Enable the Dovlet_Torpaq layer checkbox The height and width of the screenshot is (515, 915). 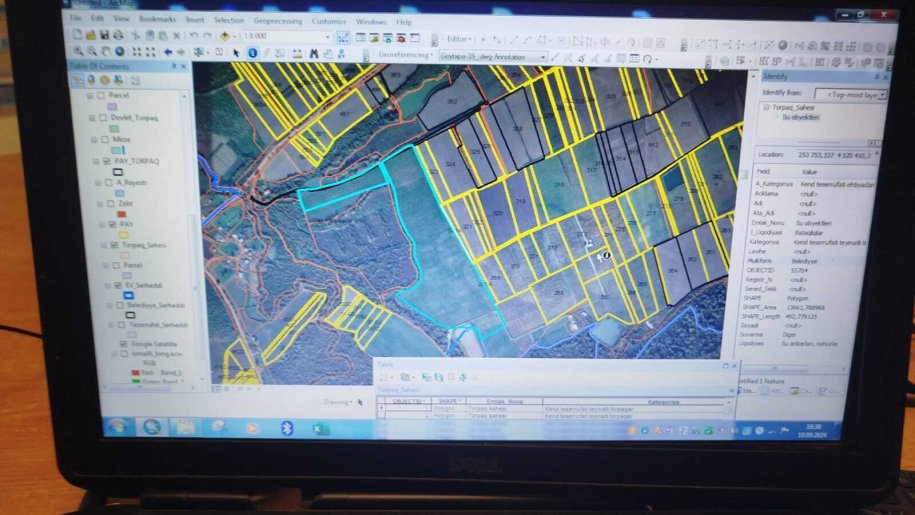100,117
